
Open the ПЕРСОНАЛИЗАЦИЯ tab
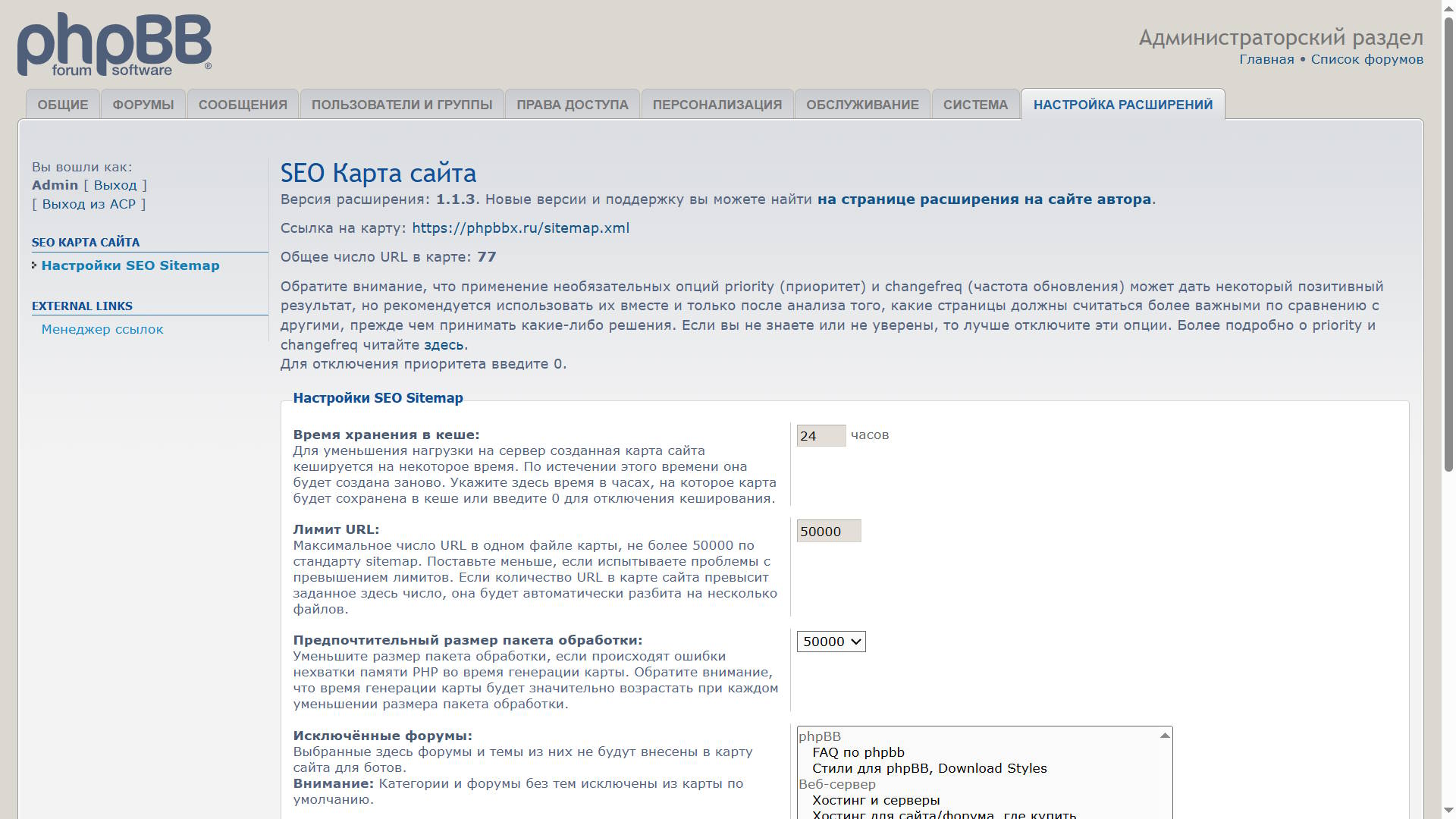click(717, 105)
